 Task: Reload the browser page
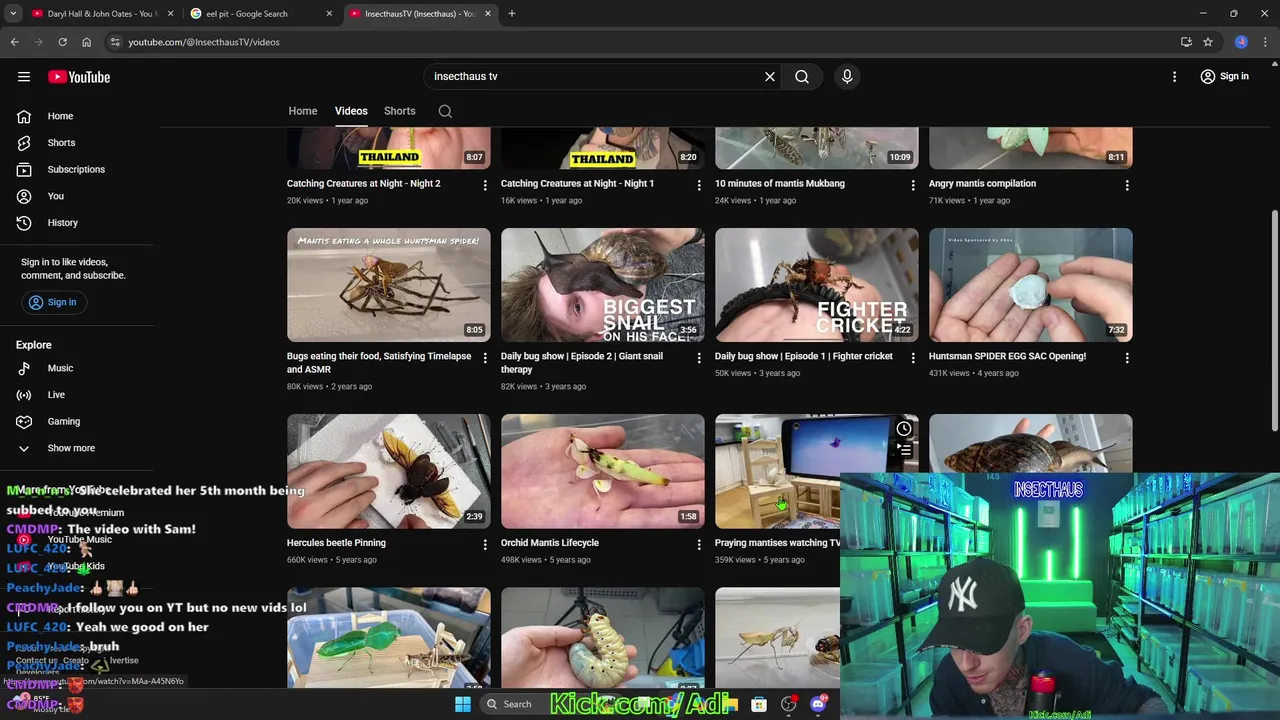(x=62, y=42)
